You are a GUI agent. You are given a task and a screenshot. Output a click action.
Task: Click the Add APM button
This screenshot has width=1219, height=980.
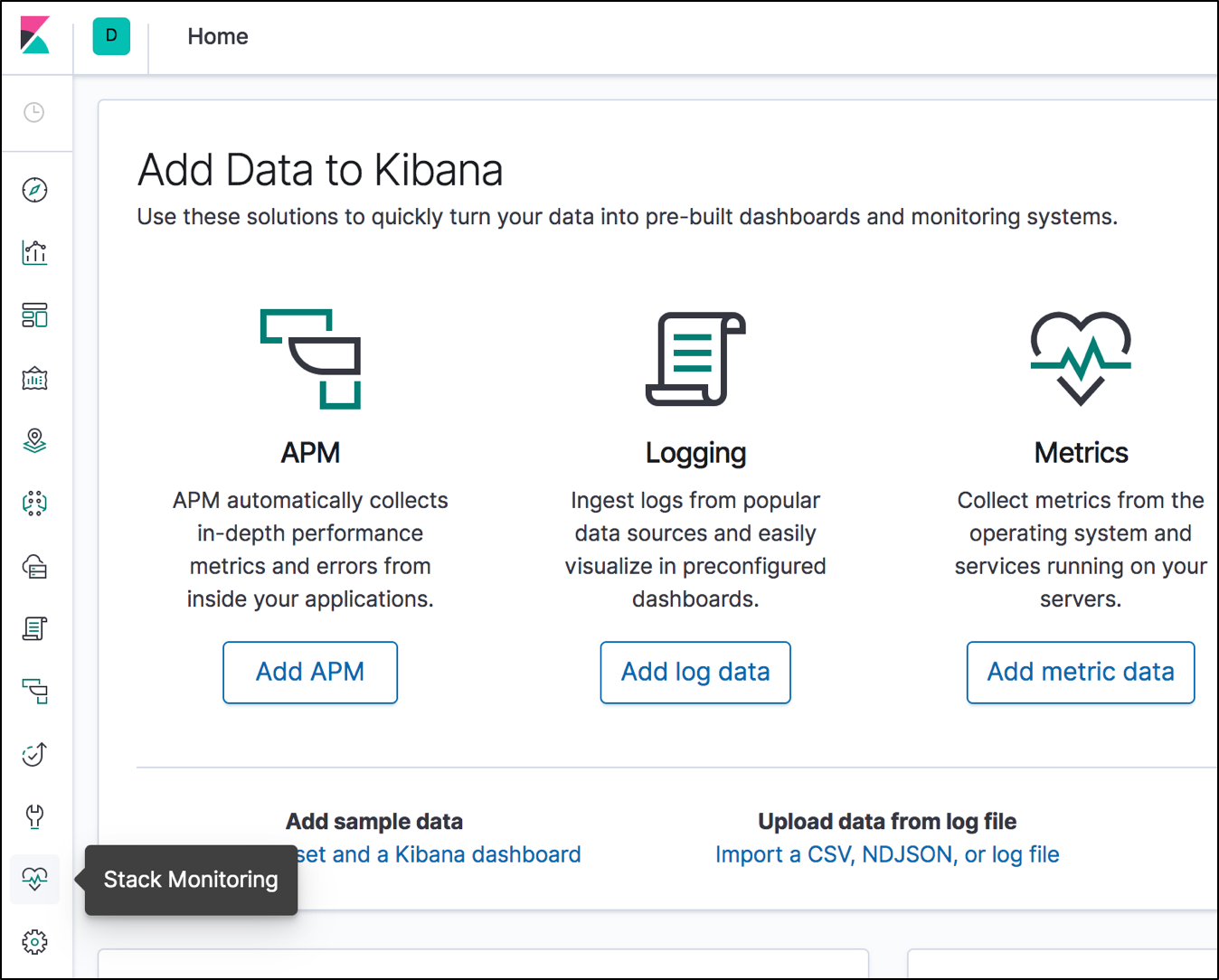click(x=309, y=672)
